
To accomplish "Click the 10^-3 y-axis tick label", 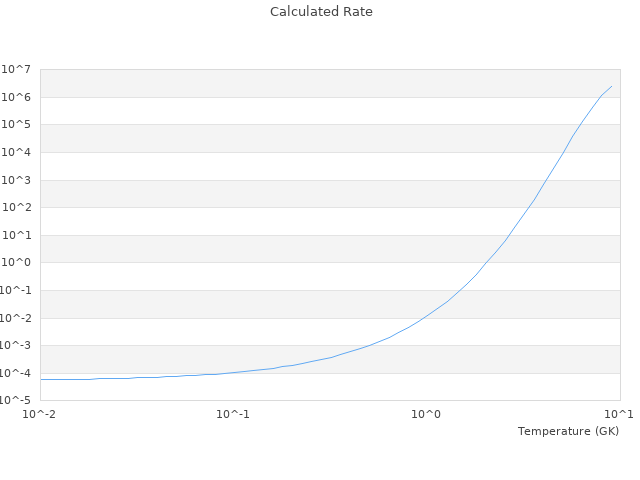I will (16, 346).
